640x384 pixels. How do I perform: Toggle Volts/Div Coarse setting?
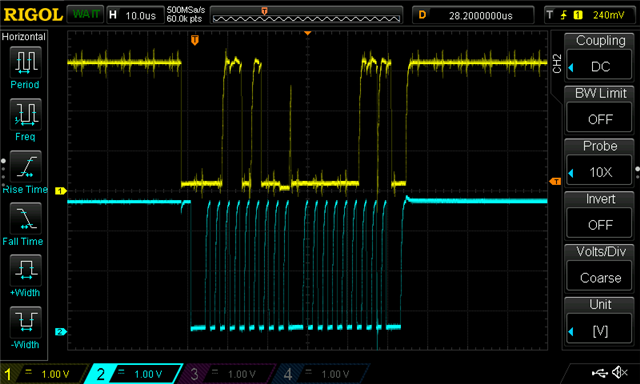(599, 277)
